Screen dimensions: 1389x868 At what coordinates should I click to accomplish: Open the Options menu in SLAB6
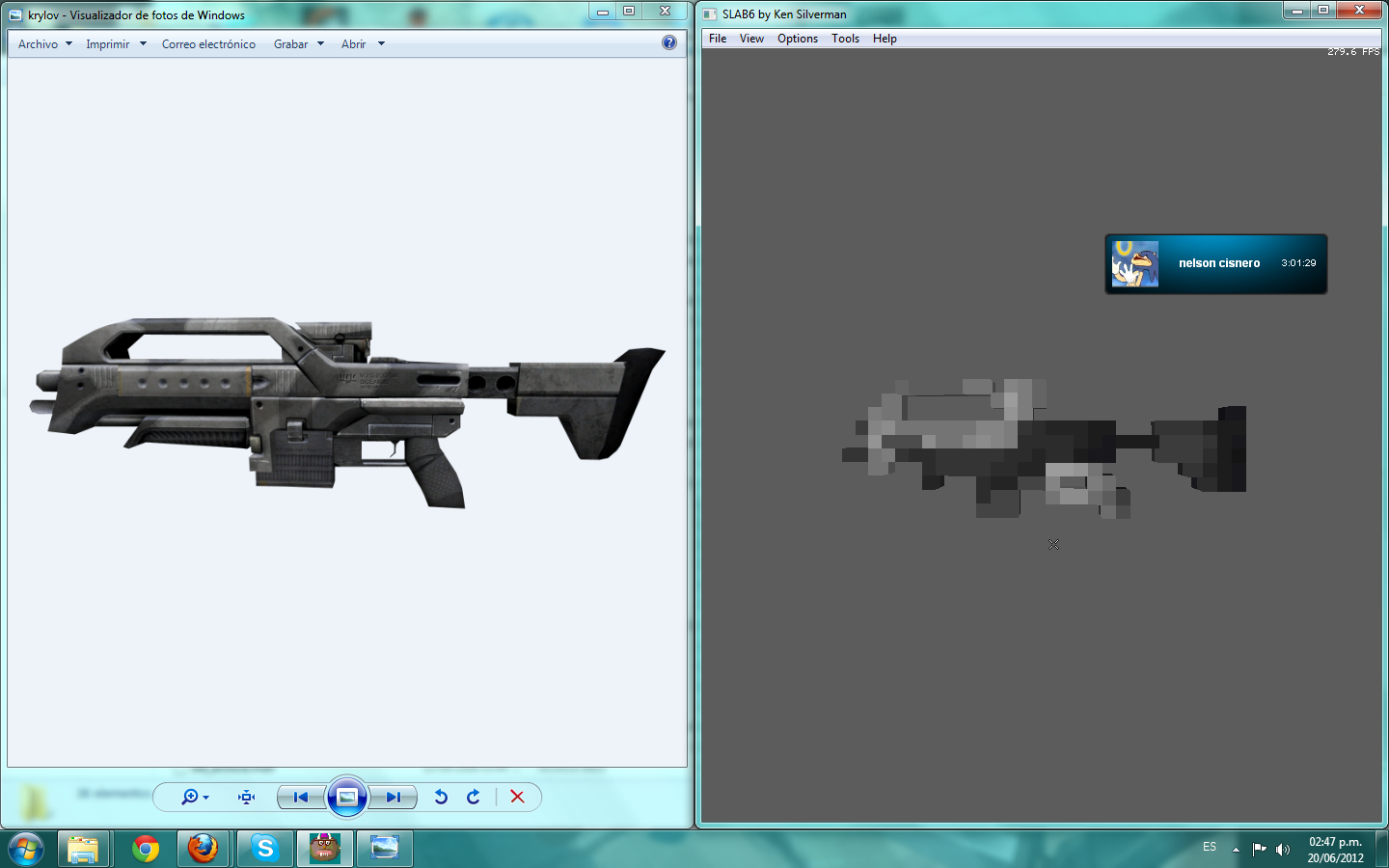pyautogui.click(x=797, y=39)
